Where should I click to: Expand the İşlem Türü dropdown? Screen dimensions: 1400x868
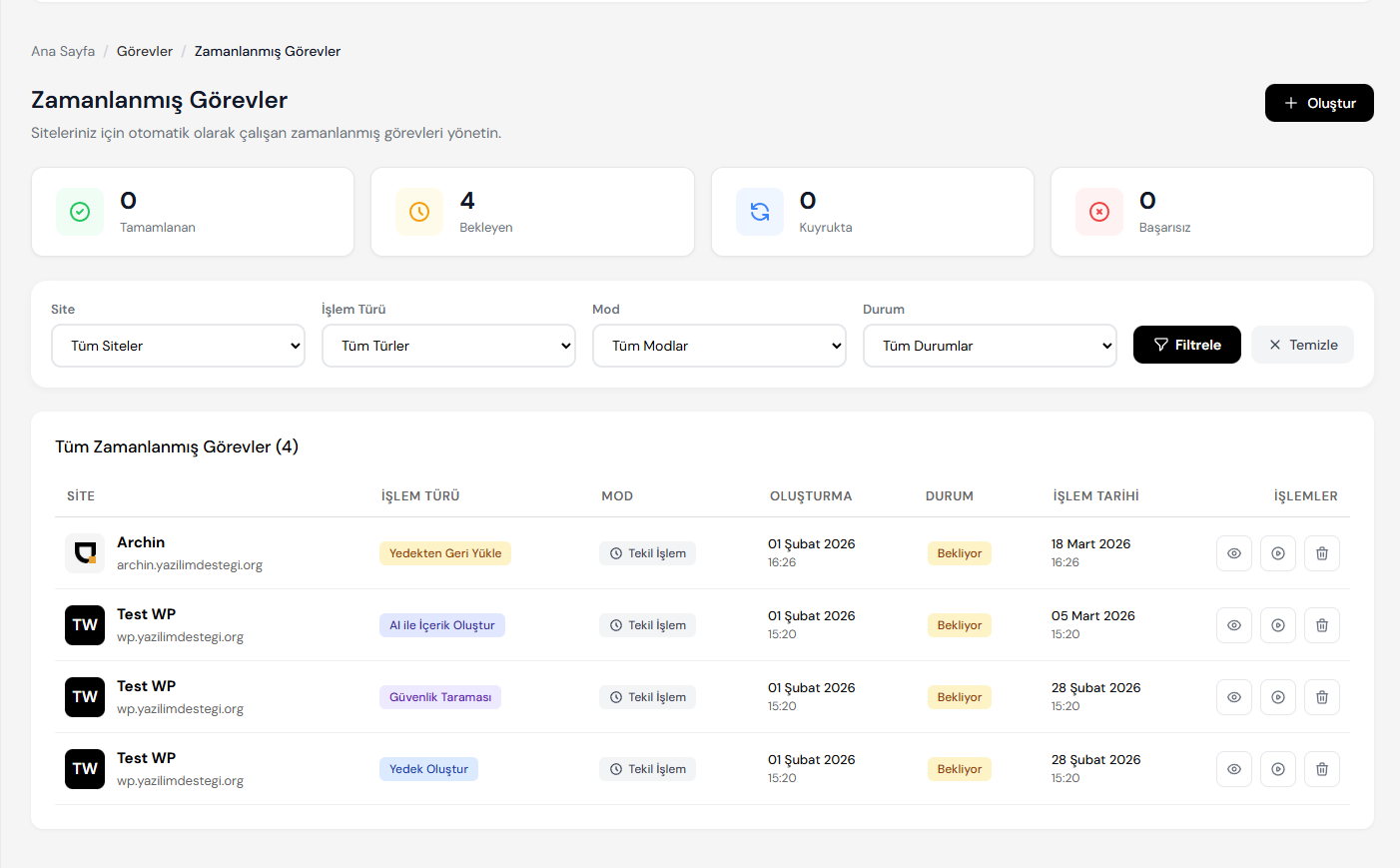(448, 346)
